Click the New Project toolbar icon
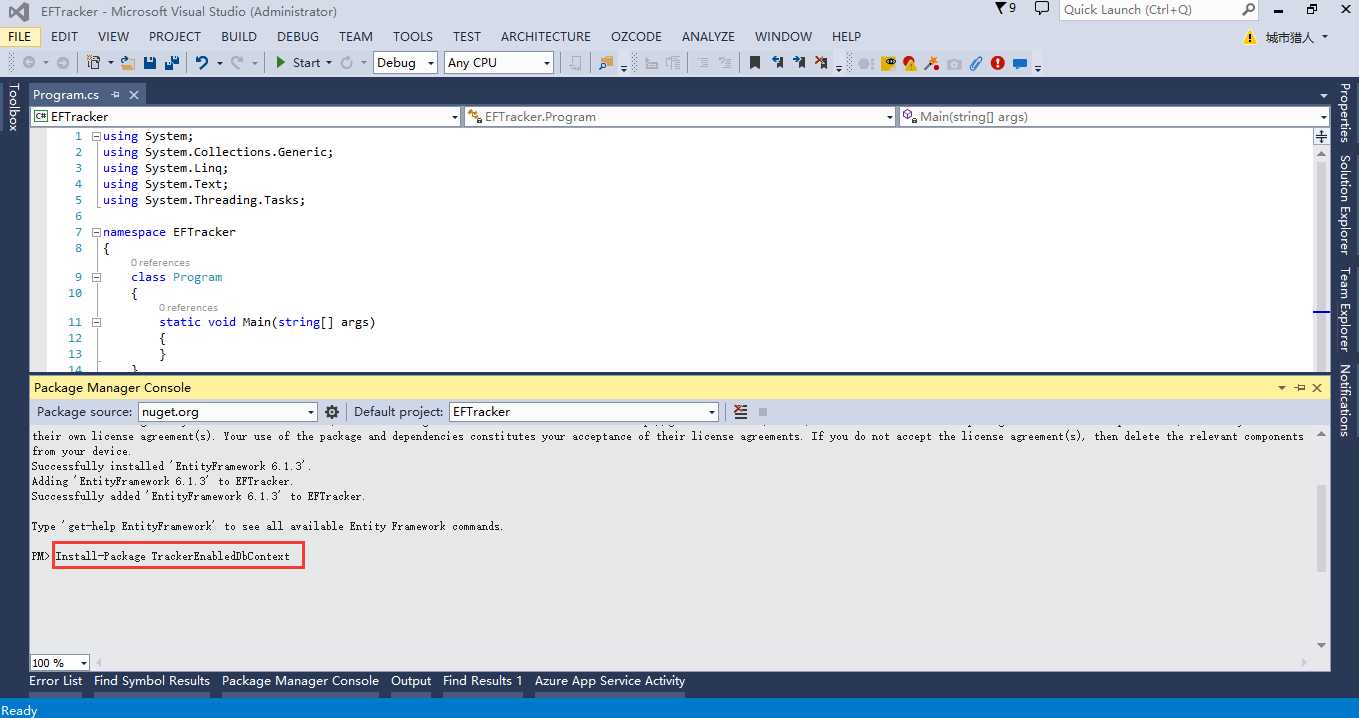1359x718 pixels. (x=93, y=62)
